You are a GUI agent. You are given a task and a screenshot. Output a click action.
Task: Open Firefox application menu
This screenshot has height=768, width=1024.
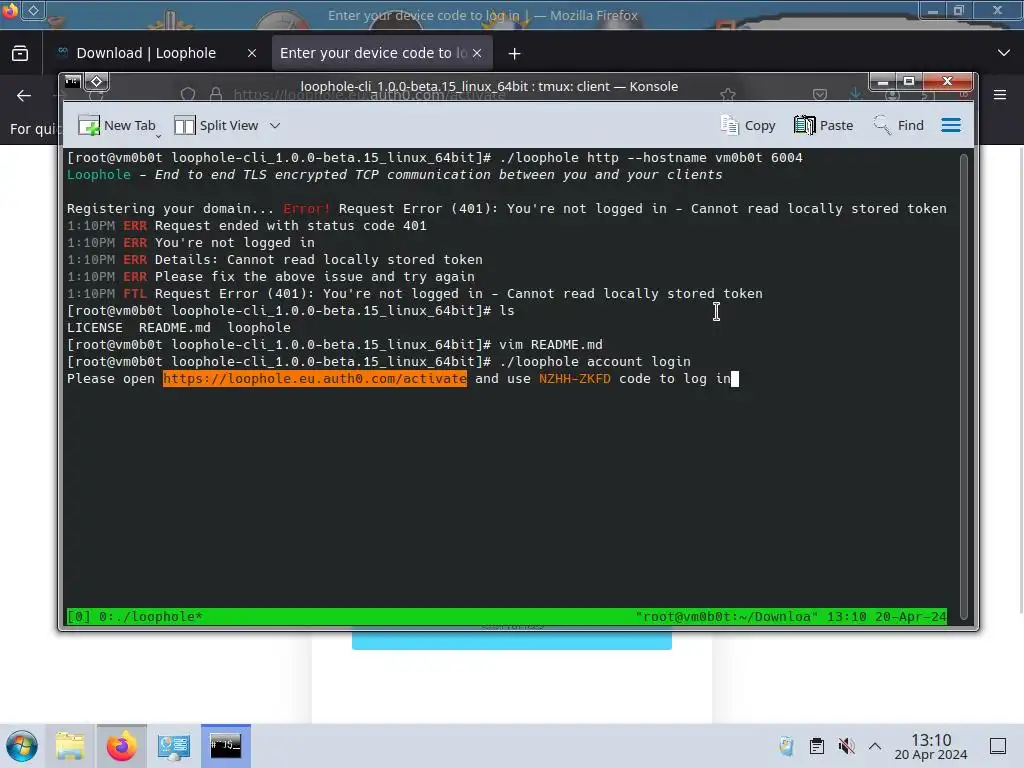click(1000, 95)
